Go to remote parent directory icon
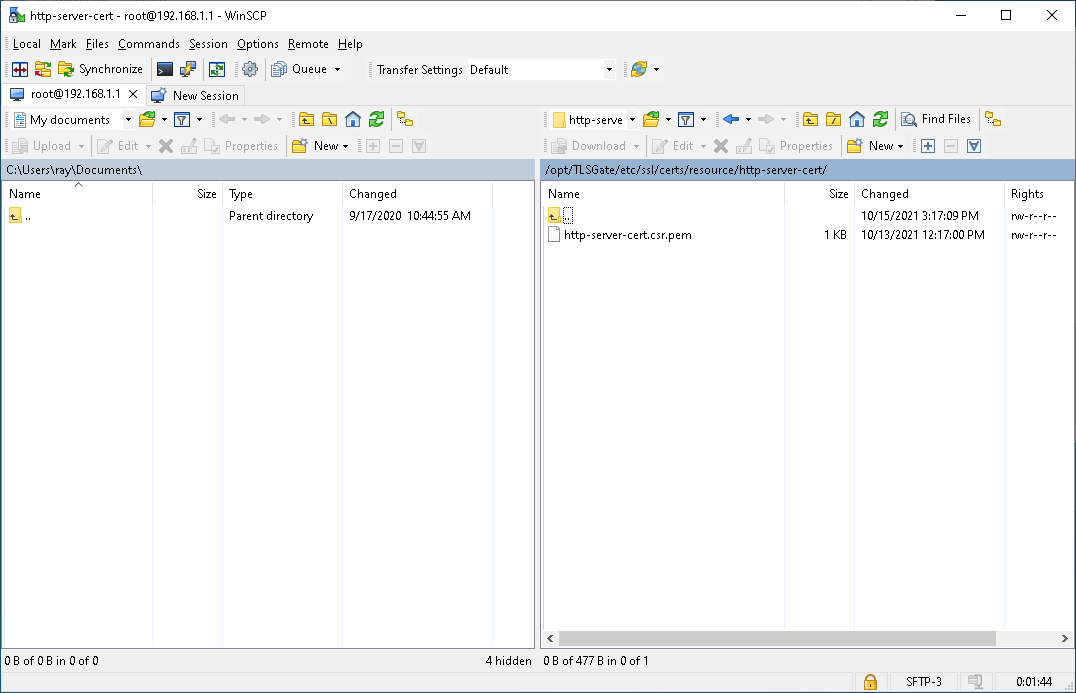This screenshot has height=693, width=1076. (x=810, y=119)
